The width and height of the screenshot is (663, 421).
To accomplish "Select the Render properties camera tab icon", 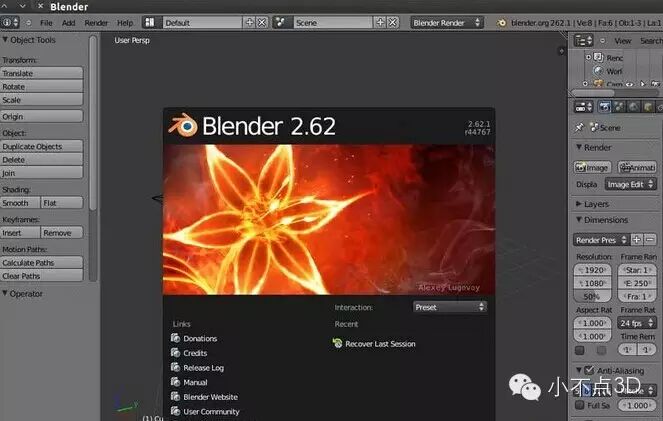I will pyautogui.click(x=604, y=107).
